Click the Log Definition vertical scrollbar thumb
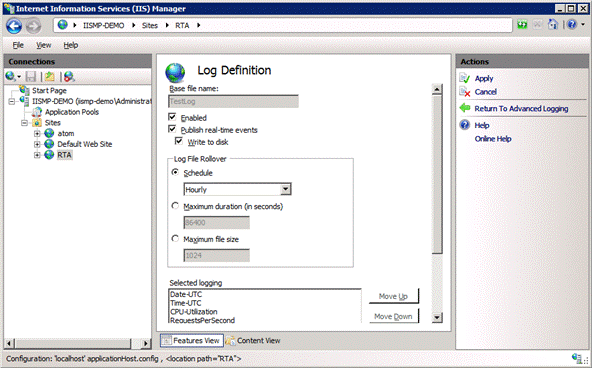Screen dimensions: 592x368 pos(437,174)
